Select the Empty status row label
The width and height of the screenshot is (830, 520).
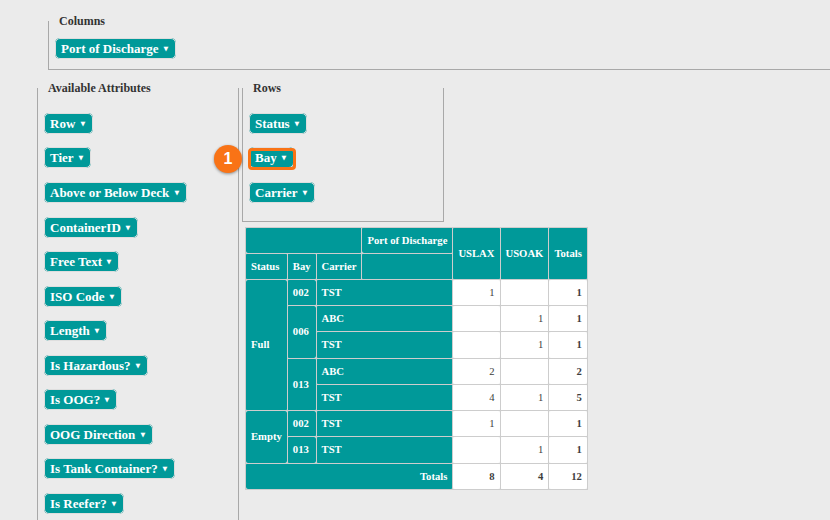point(266,437)
